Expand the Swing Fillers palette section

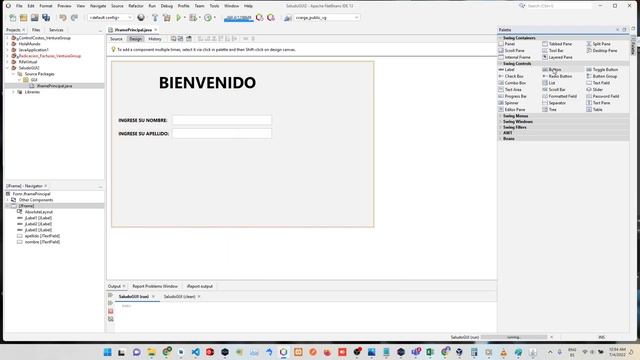pyautogui.click(x=500, y=127)
